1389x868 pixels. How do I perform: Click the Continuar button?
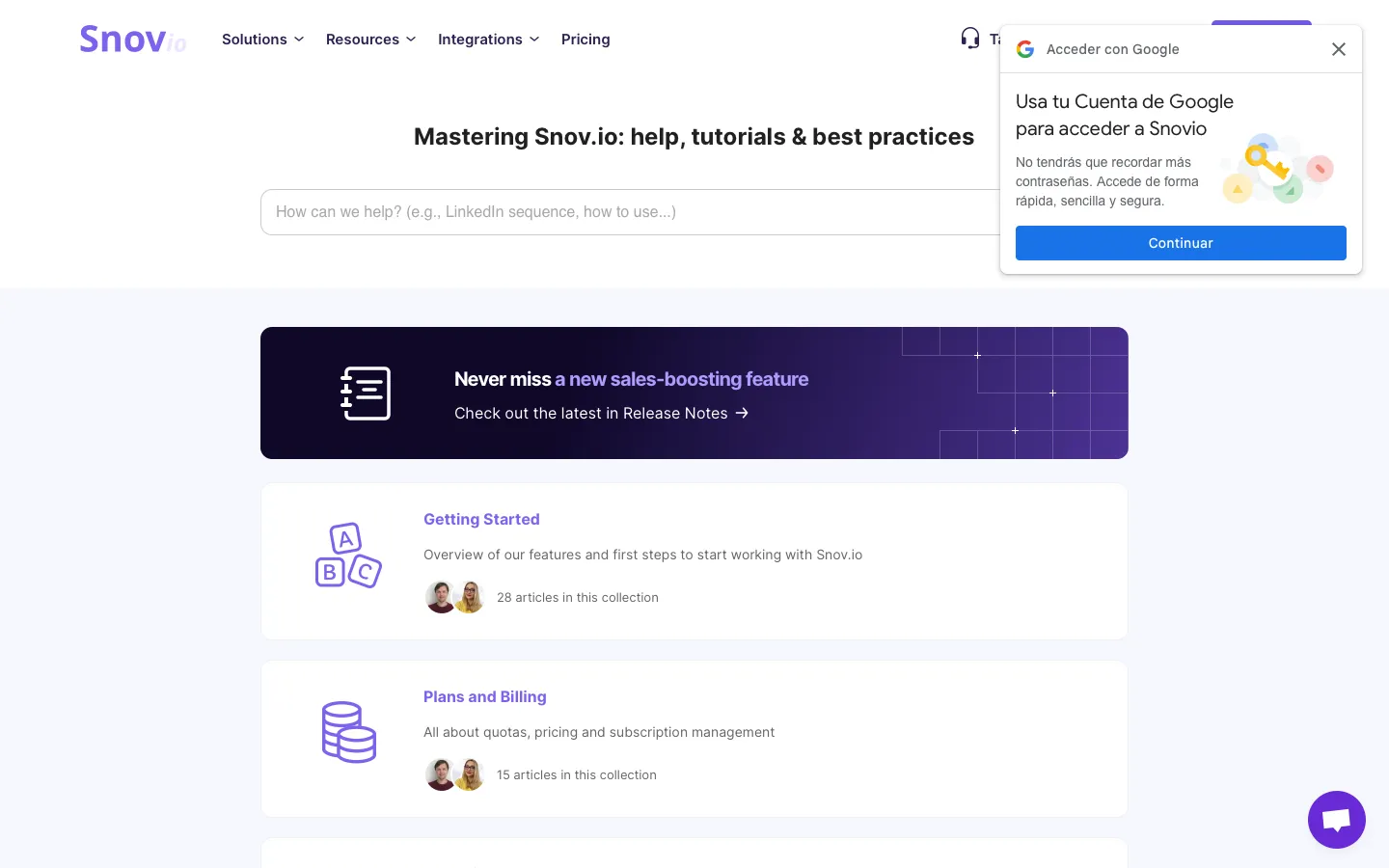pos(1181,243)
